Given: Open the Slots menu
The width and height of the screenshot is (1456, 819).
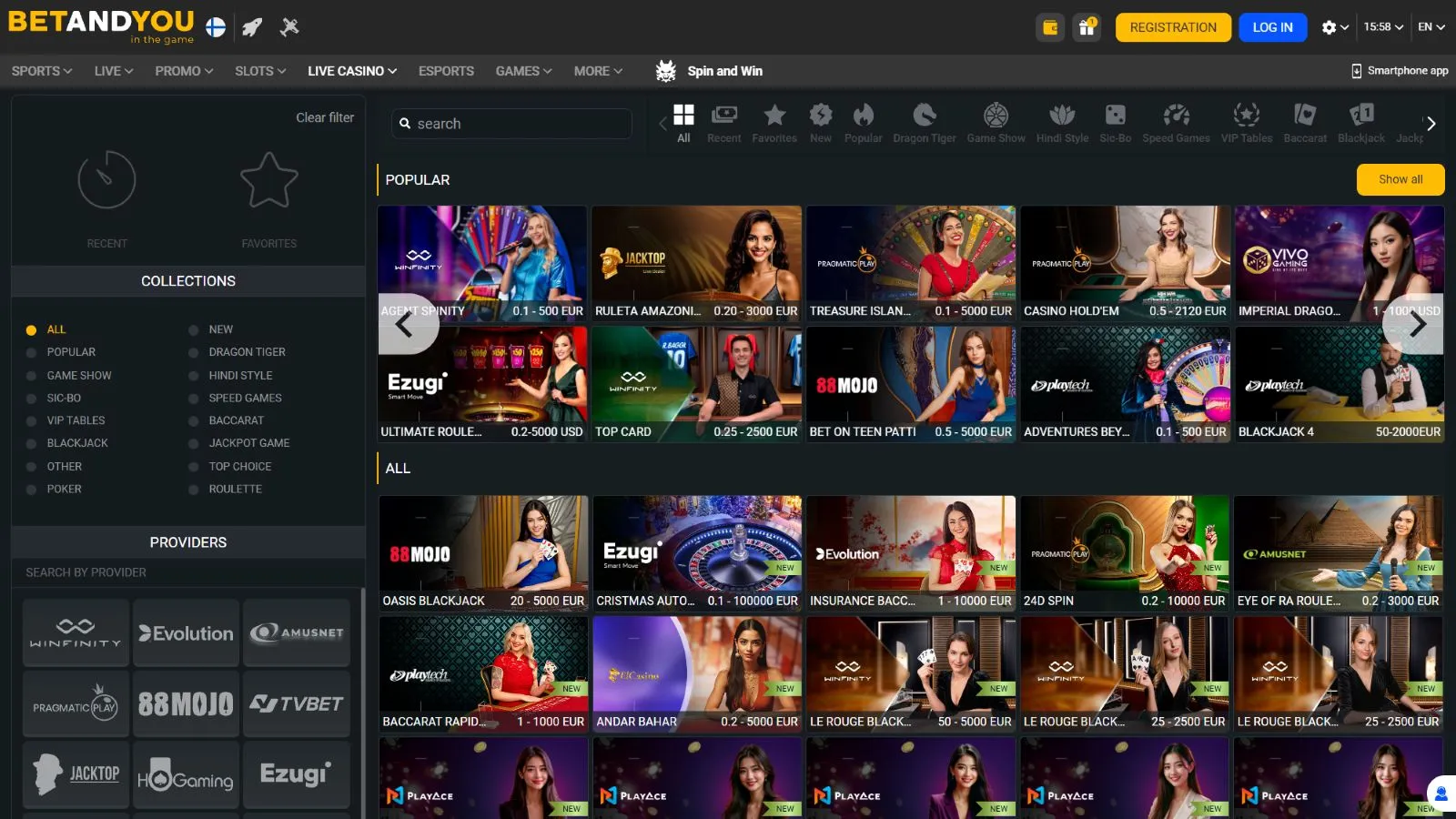Looking at the screenshot, I should [260, 71].
